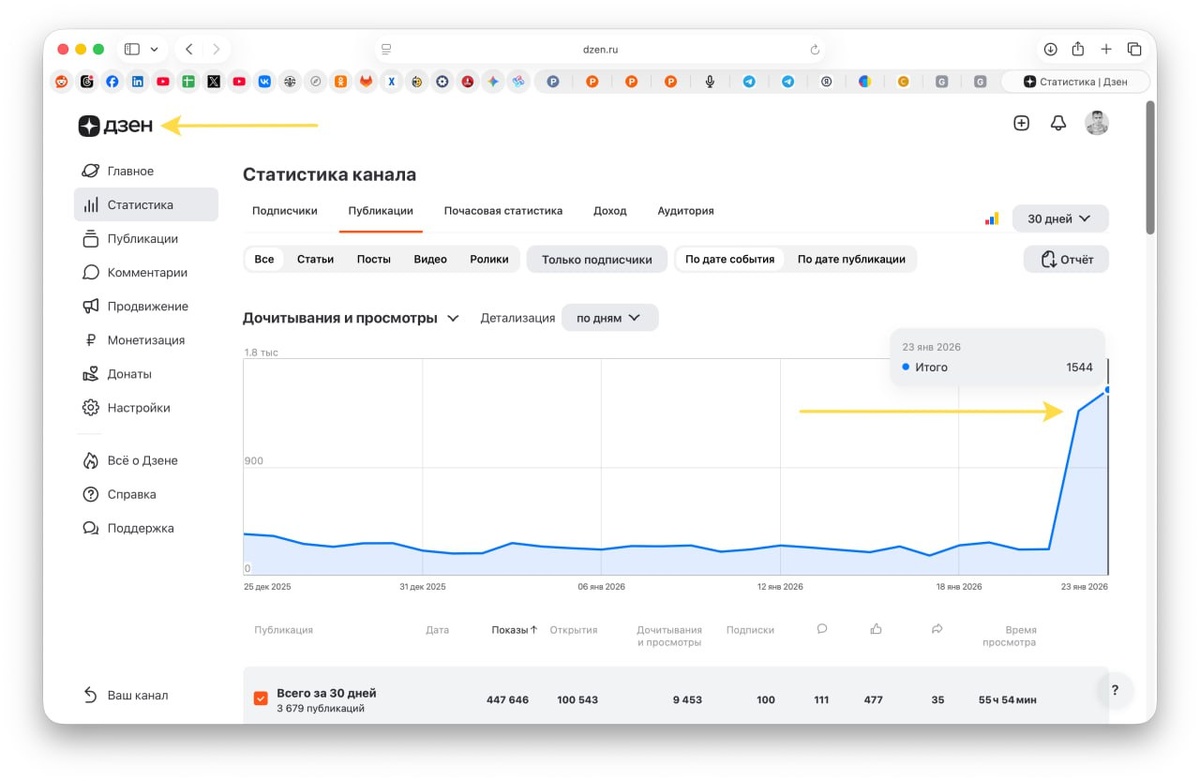Click the colored bar chart icon
Screen dimensions: 1200x781
coord(992,218)
